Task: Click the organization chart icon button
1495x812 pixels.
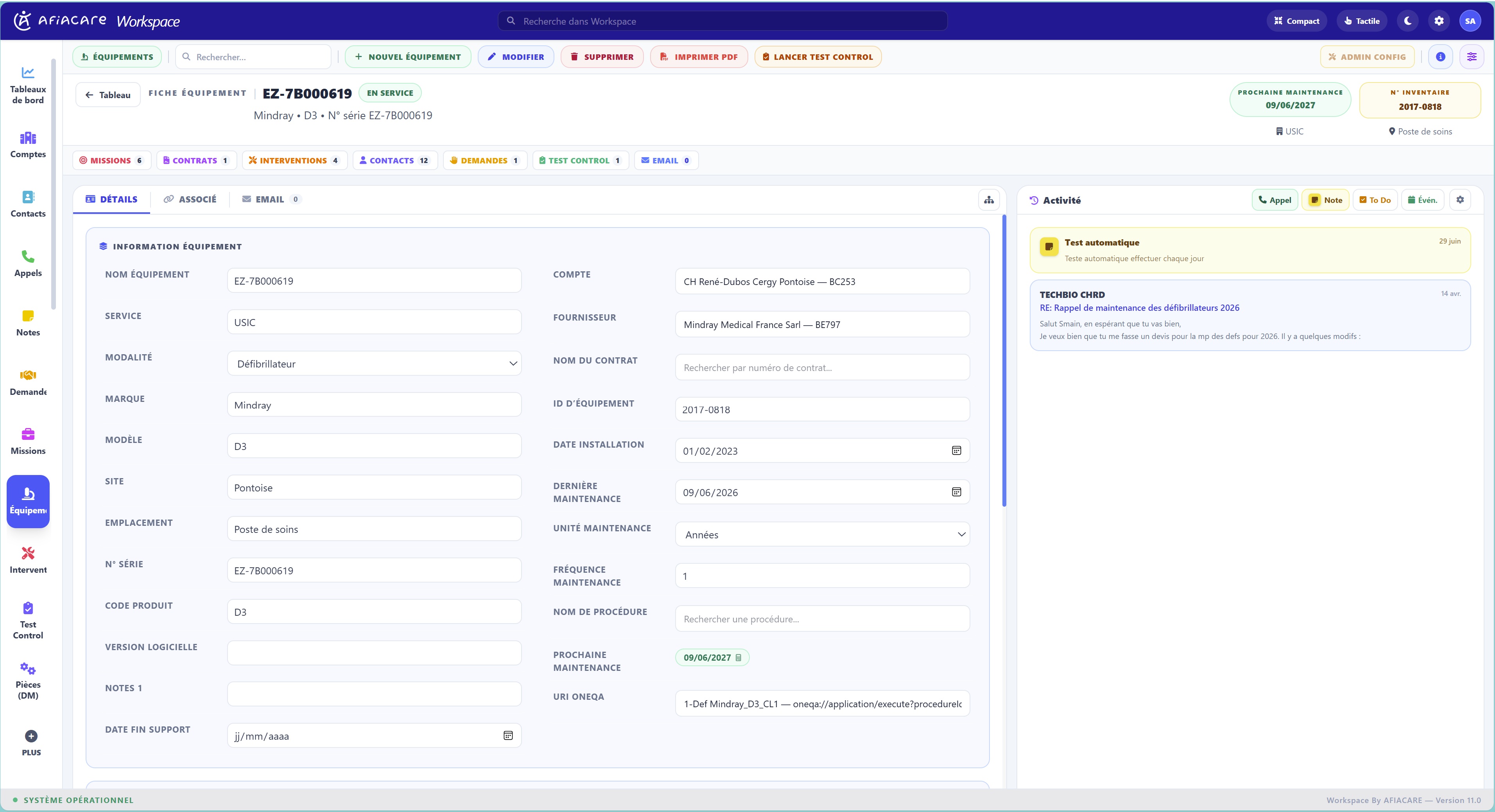Action: coord(989,200)
